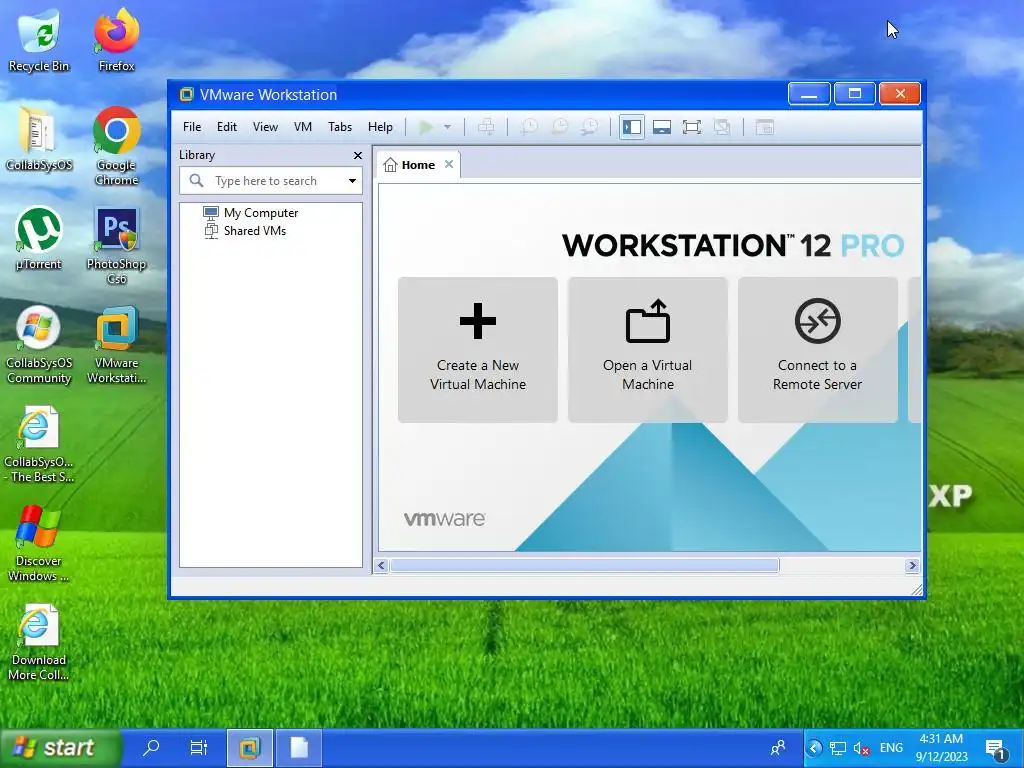Open the notification center icon

pyautogui.click(x=995, y=748)
